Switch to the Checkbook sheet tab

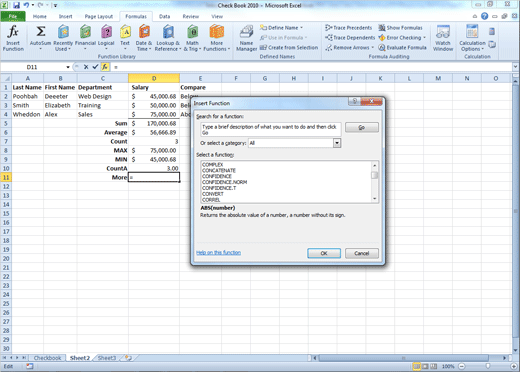[47, 358]
